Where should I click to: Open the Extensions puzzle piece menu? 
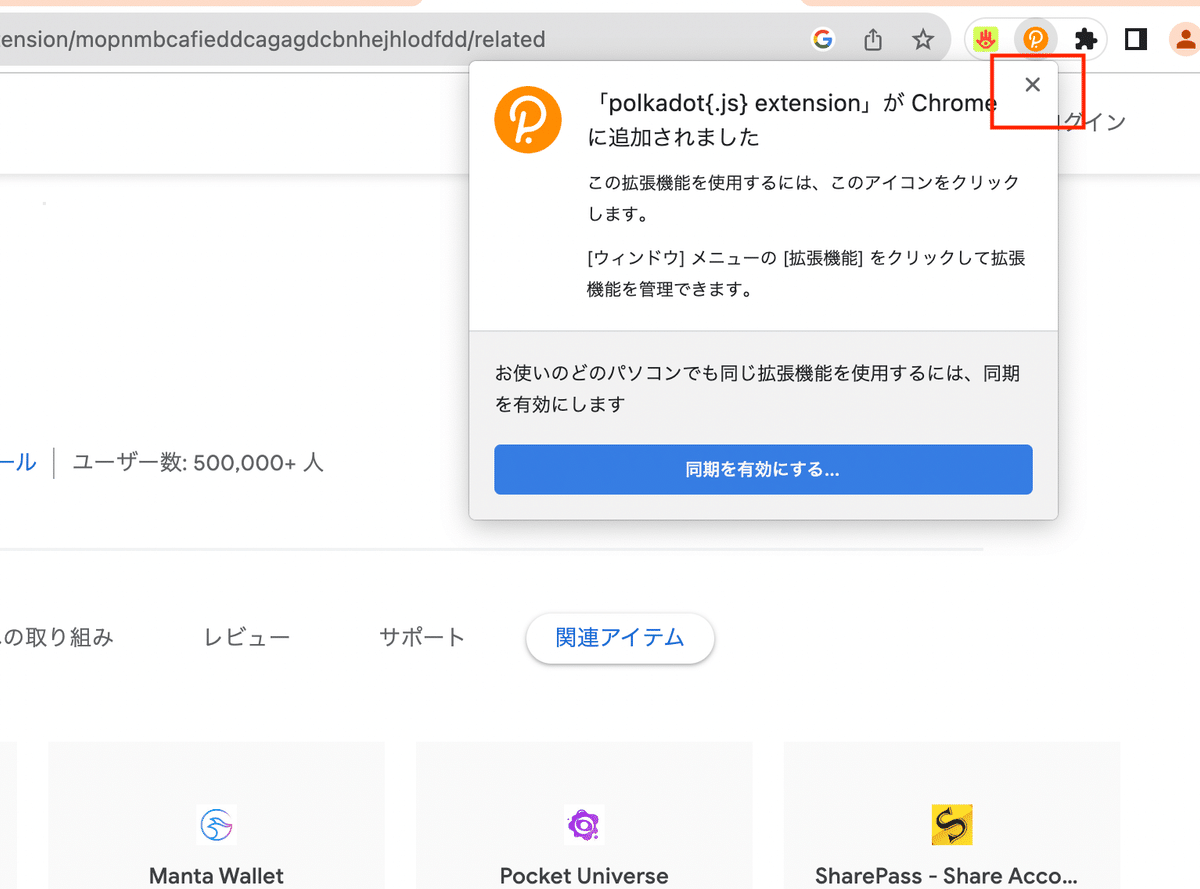pyautogui.click(x=1085, y=40)
